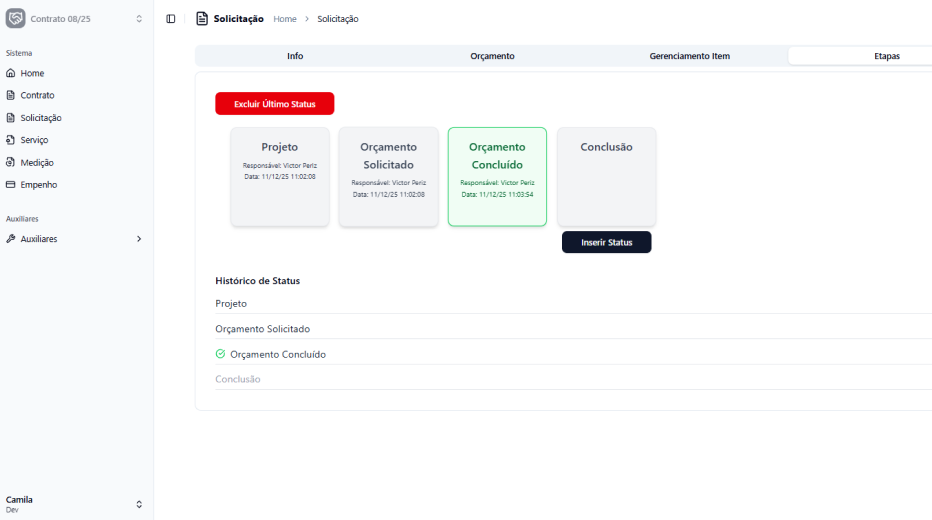The height and width of the screenshot is (520, 932).
Task: Click the Contrato document icon
Action: click(11, 95)
